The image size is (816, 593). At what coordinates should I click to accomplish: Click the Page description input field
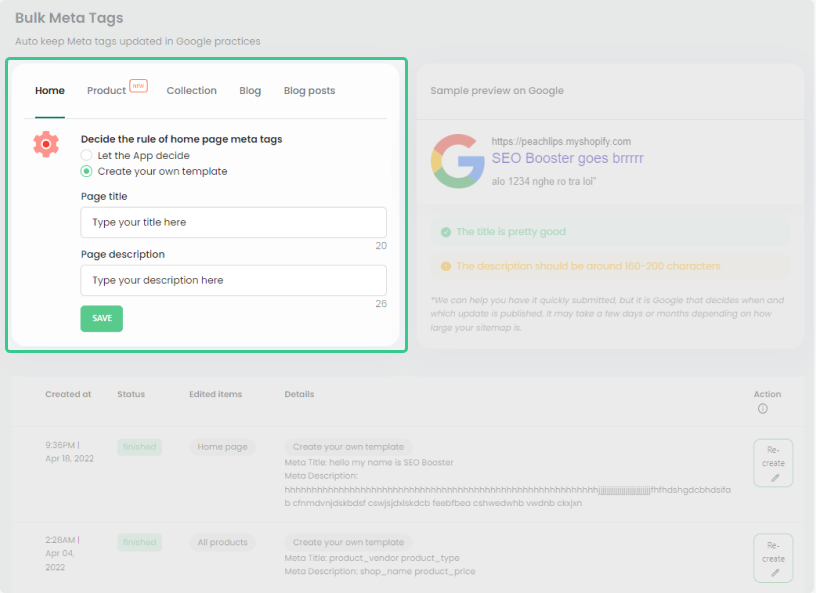(x=233, y=280)
